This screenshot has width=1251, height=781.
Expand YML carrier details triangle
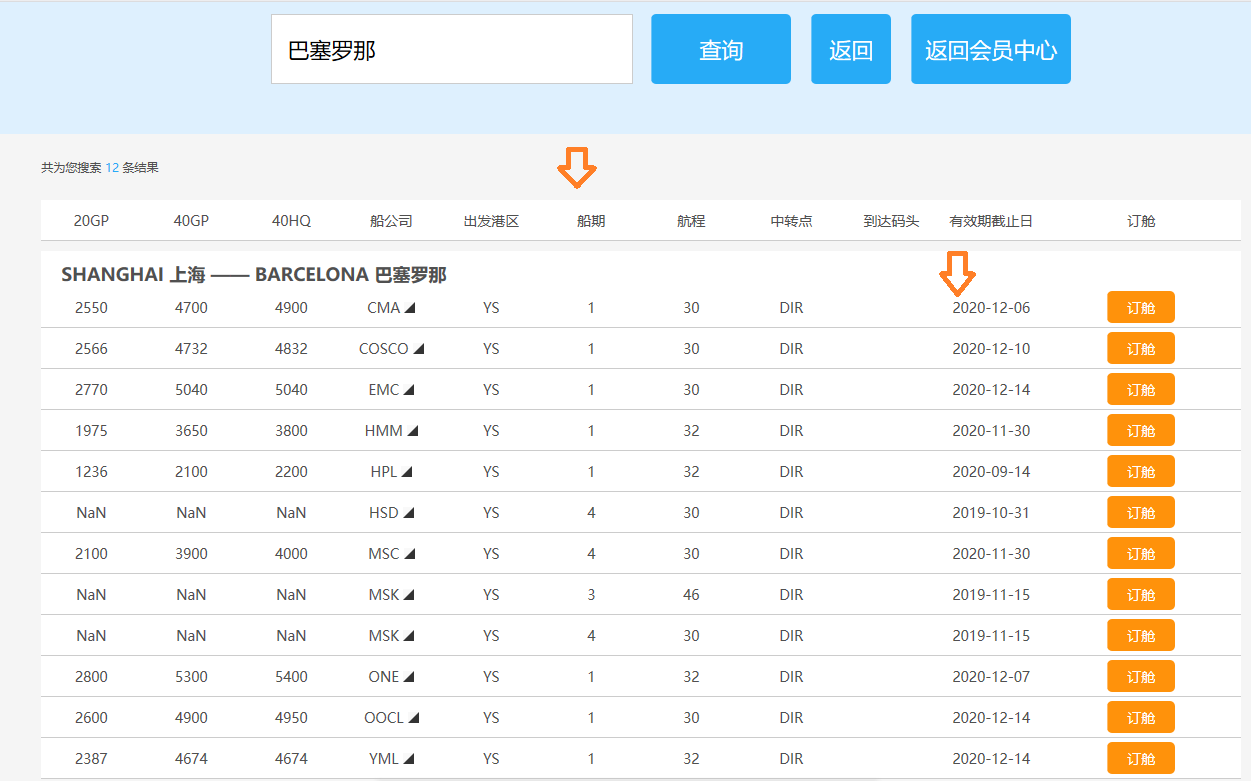click(x=408, y=759)
